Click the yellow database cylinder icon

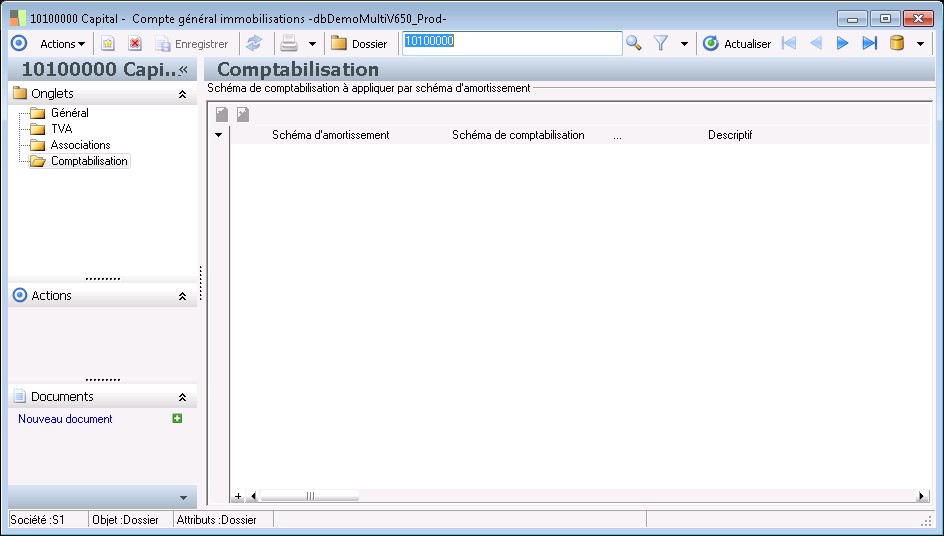[x=897, y=43]
